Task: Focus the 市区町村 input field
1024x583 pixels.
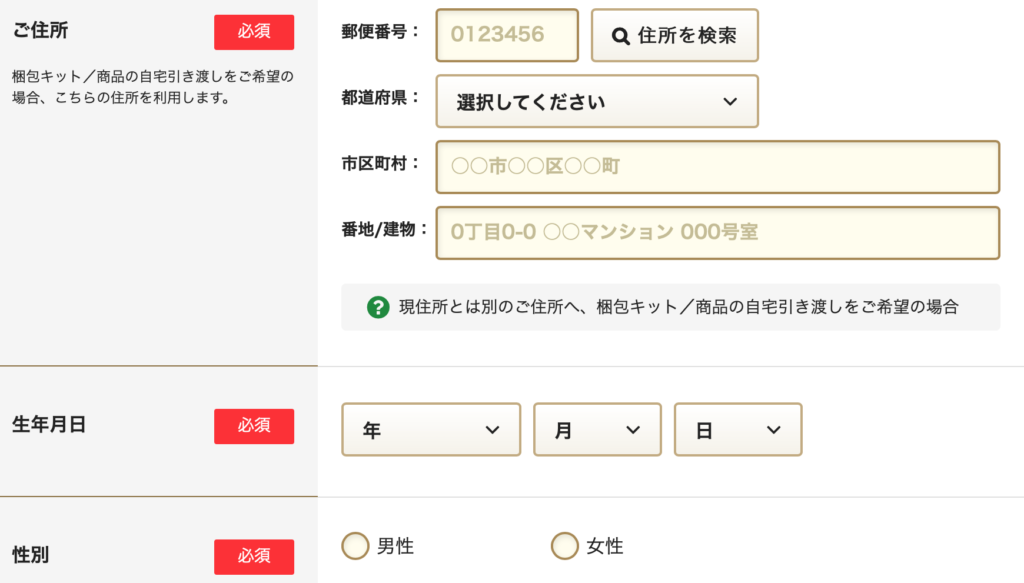Action: [x=718, y=167]
